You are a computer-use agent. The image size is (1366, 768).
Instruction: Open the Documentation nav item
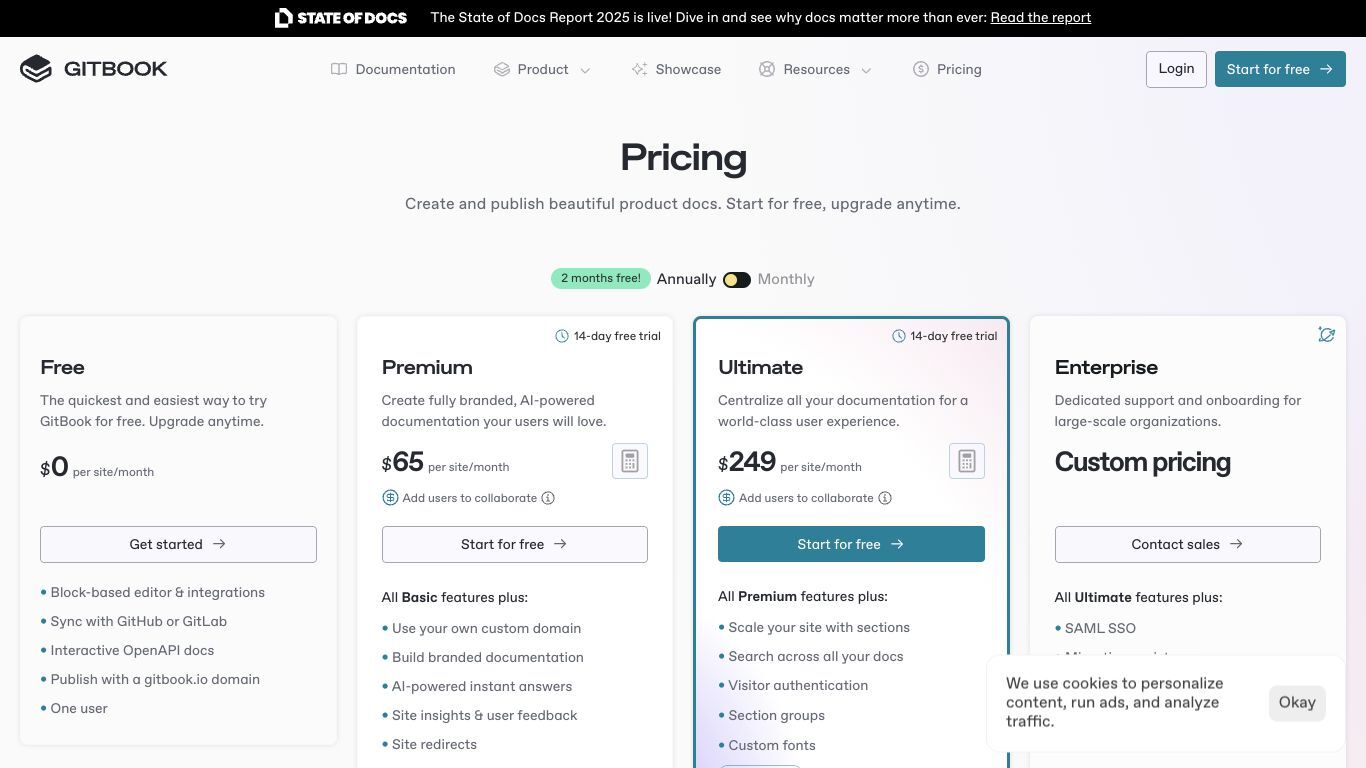[x=393, y=69]
